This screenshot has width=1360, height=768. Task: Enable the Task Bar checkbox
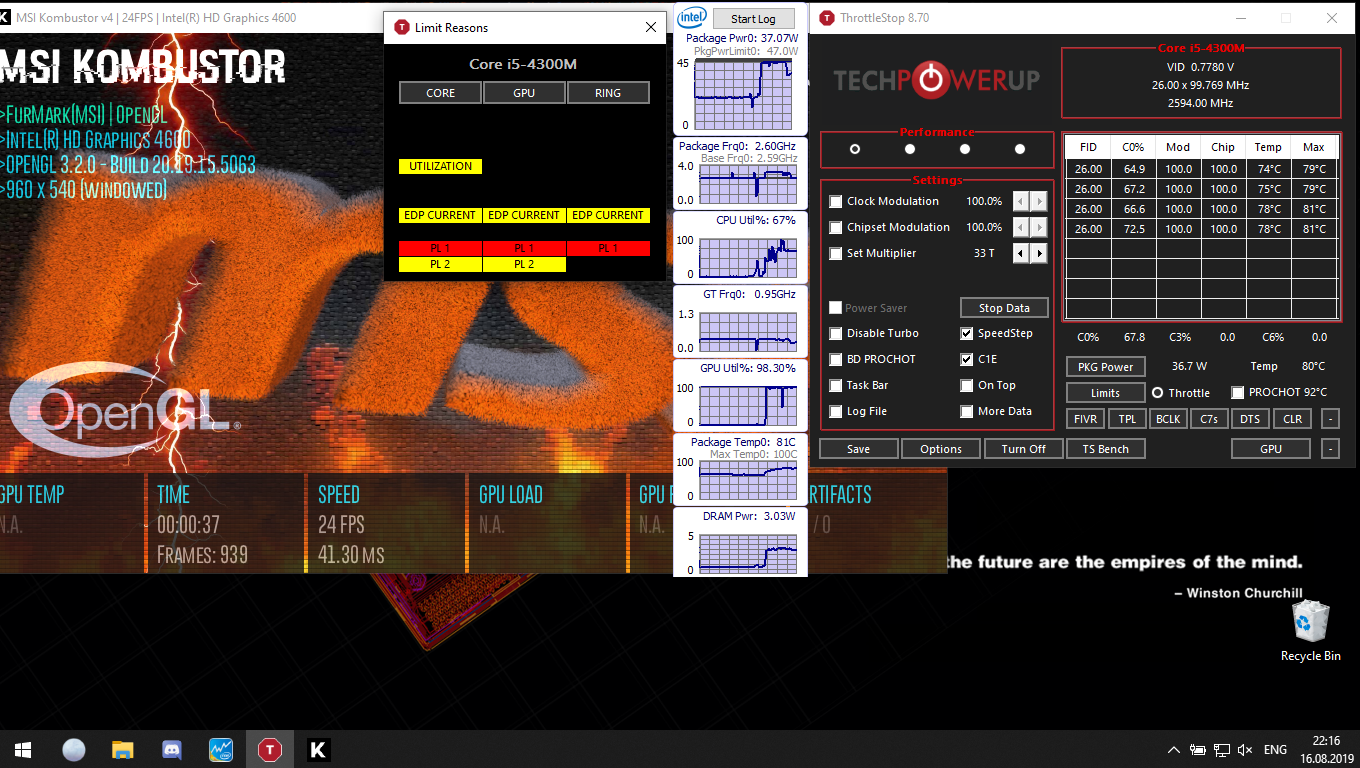836,385
